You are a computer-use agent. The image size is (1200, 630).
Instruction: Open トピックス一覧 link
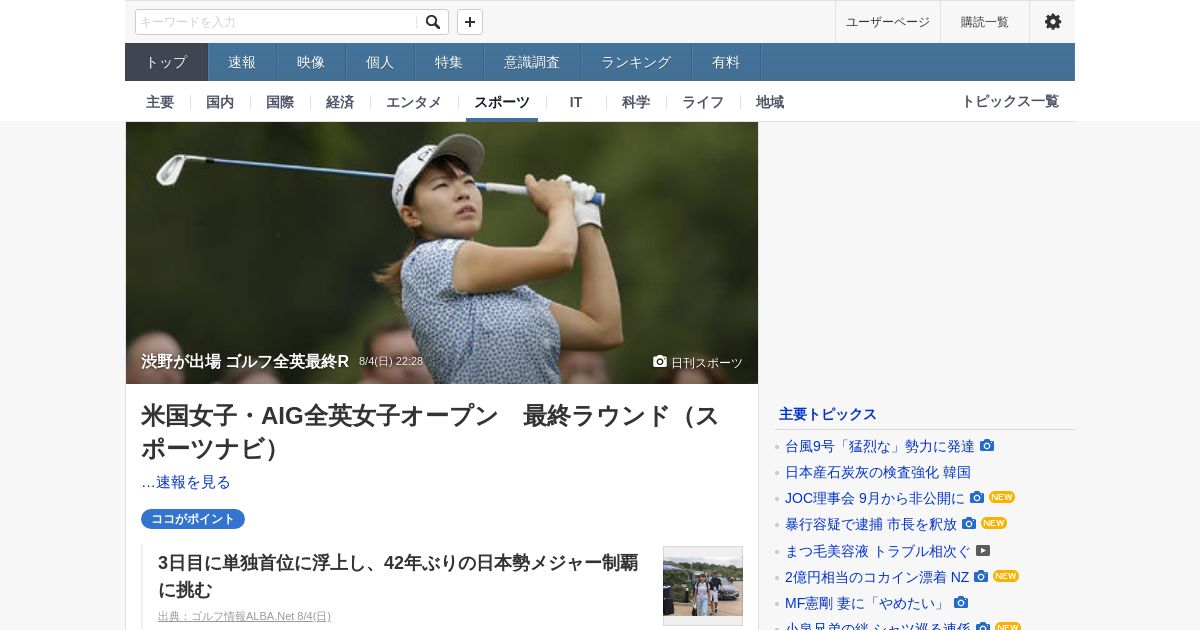(x=1010, y=101)
